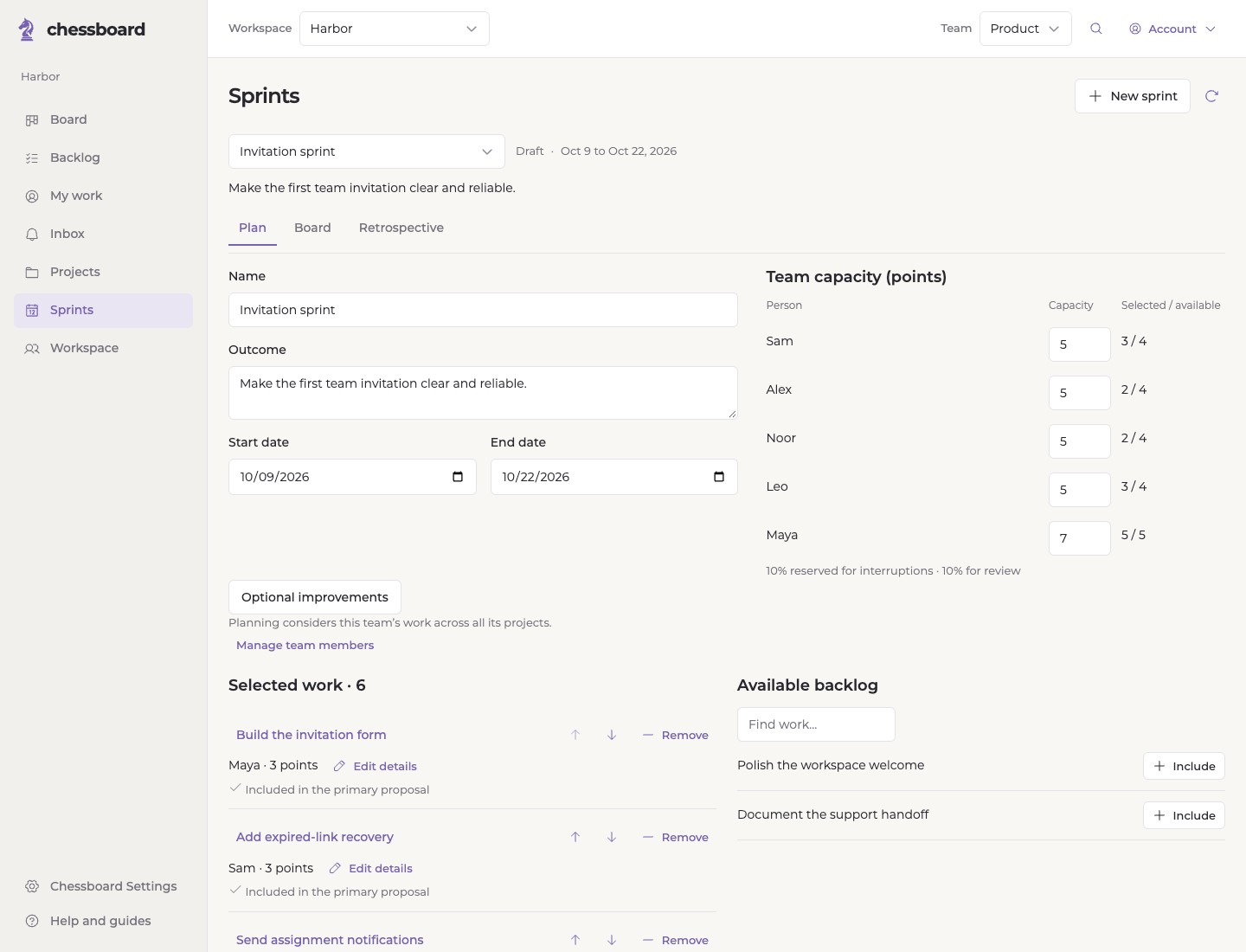
Task: Switch to the sprint Board tab
Action: pos(312,228)
